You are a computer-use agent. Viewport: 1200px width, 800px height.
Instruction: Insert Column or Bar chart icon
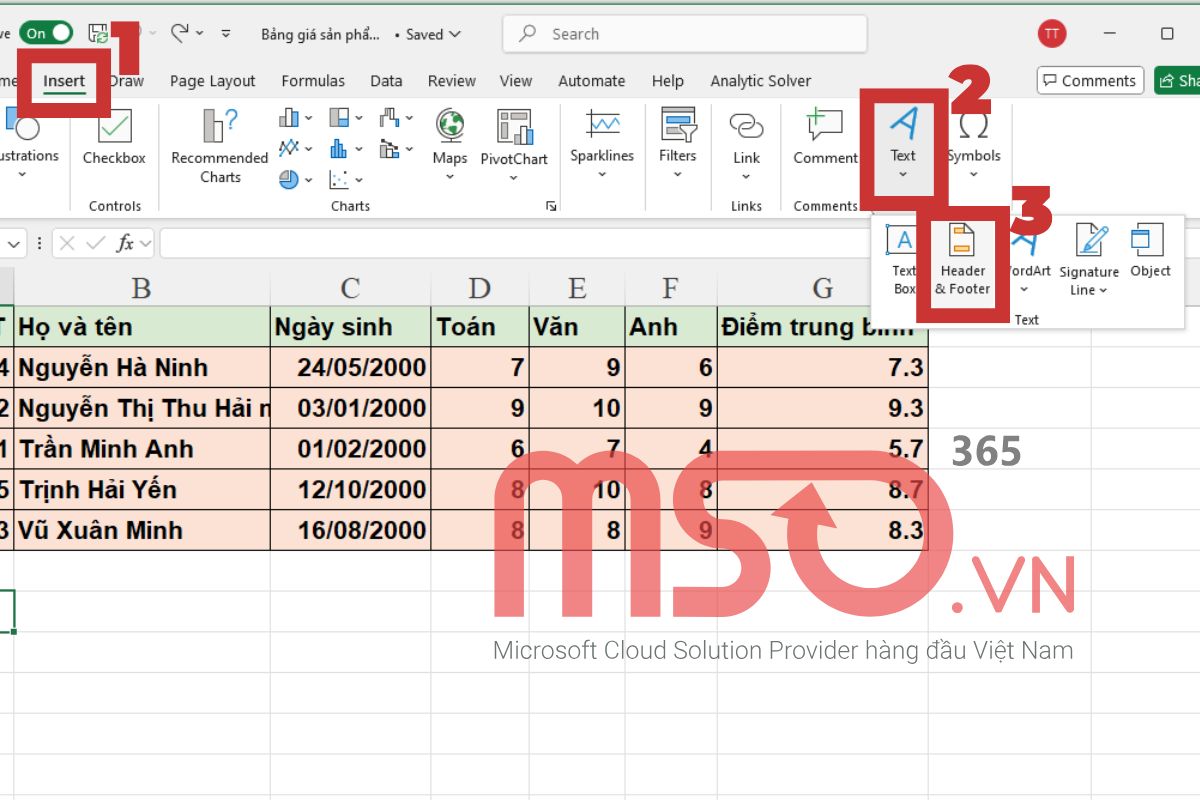pos(295,118)
